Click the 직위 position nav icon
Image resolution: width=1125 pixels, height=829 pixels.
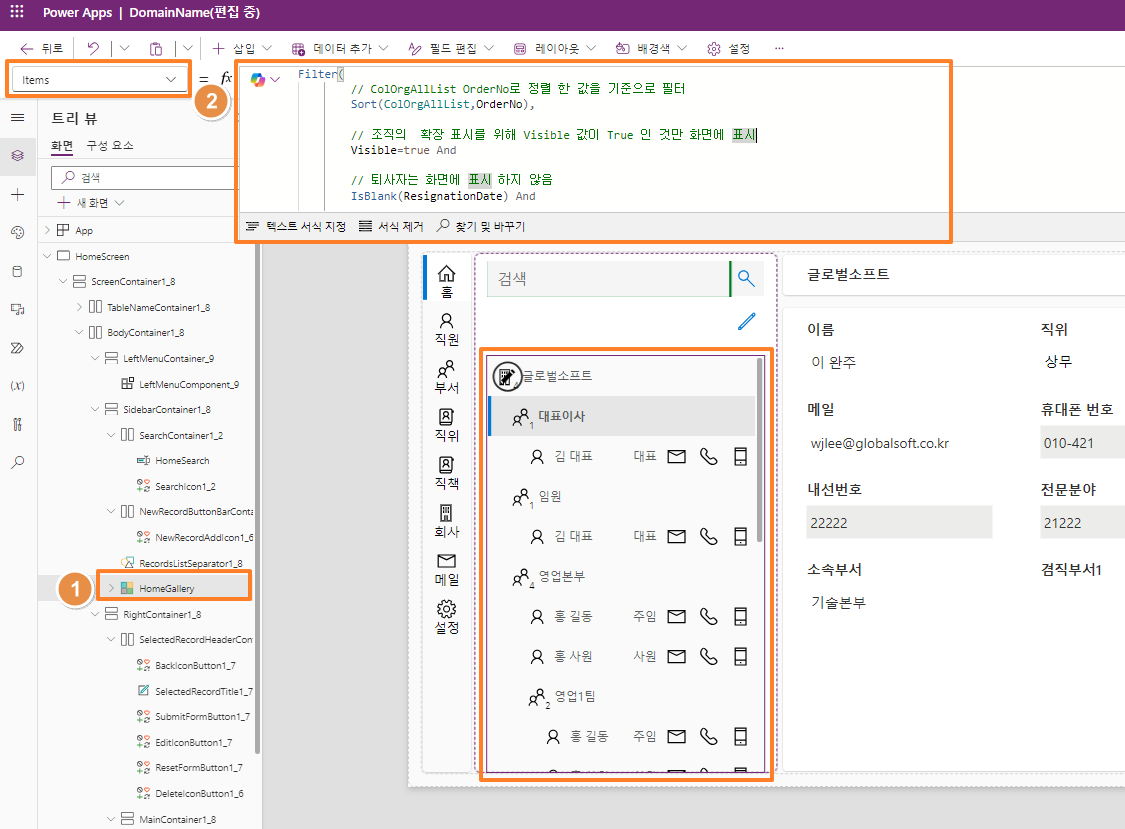(x=446, y=425)
